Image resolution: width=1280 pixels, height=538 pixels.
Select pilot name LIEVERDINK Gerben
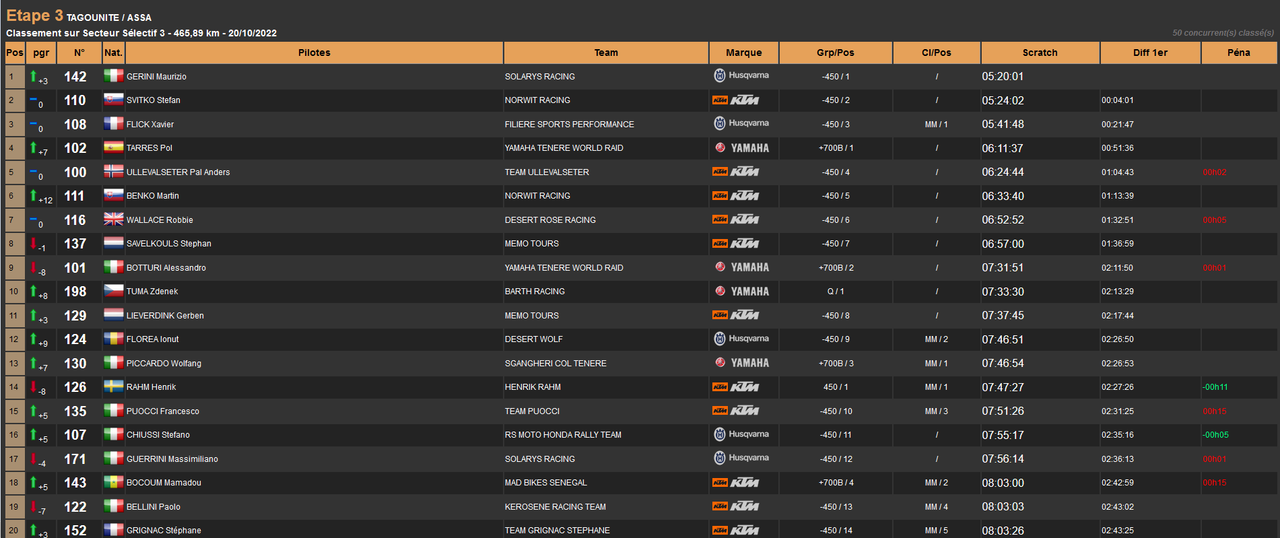[165, 316]
